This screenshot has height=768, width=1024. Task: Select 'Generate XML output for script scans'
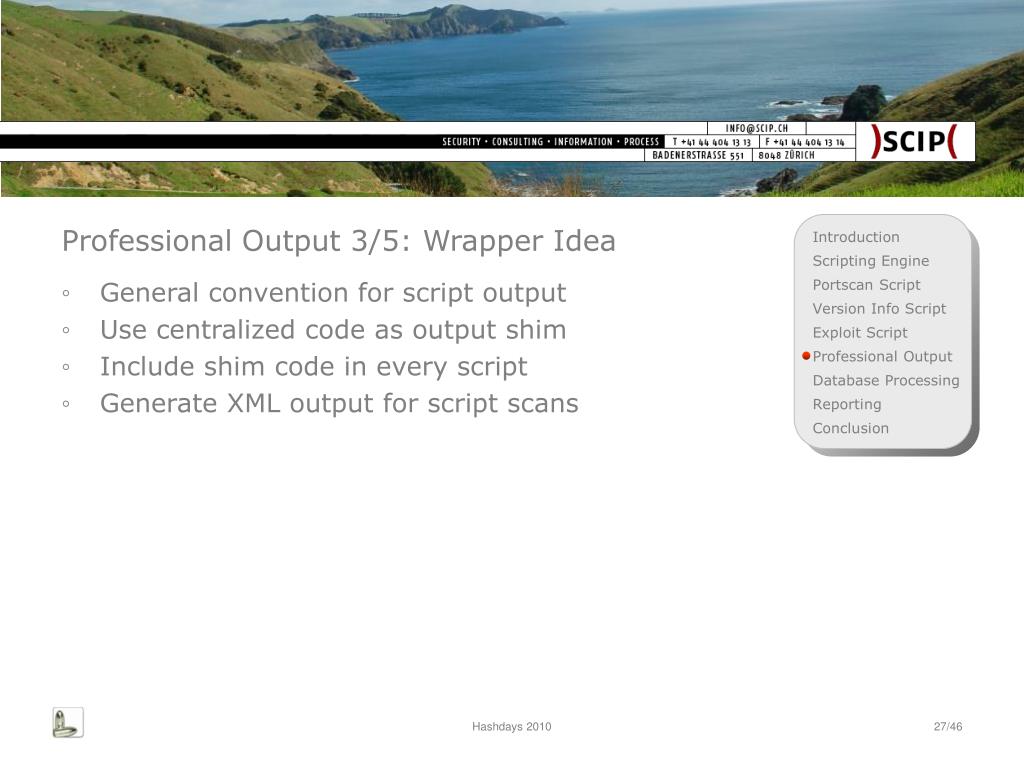point(339,404)
